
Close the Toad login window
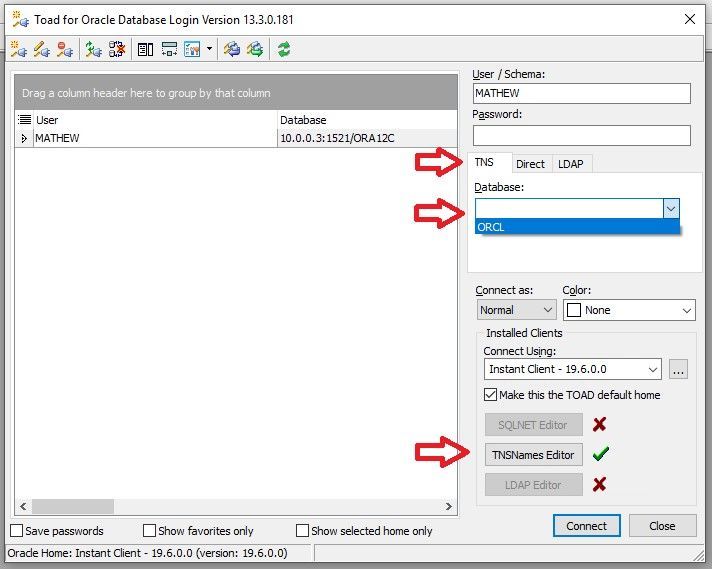pyautogui.click(x=690, y=19)
